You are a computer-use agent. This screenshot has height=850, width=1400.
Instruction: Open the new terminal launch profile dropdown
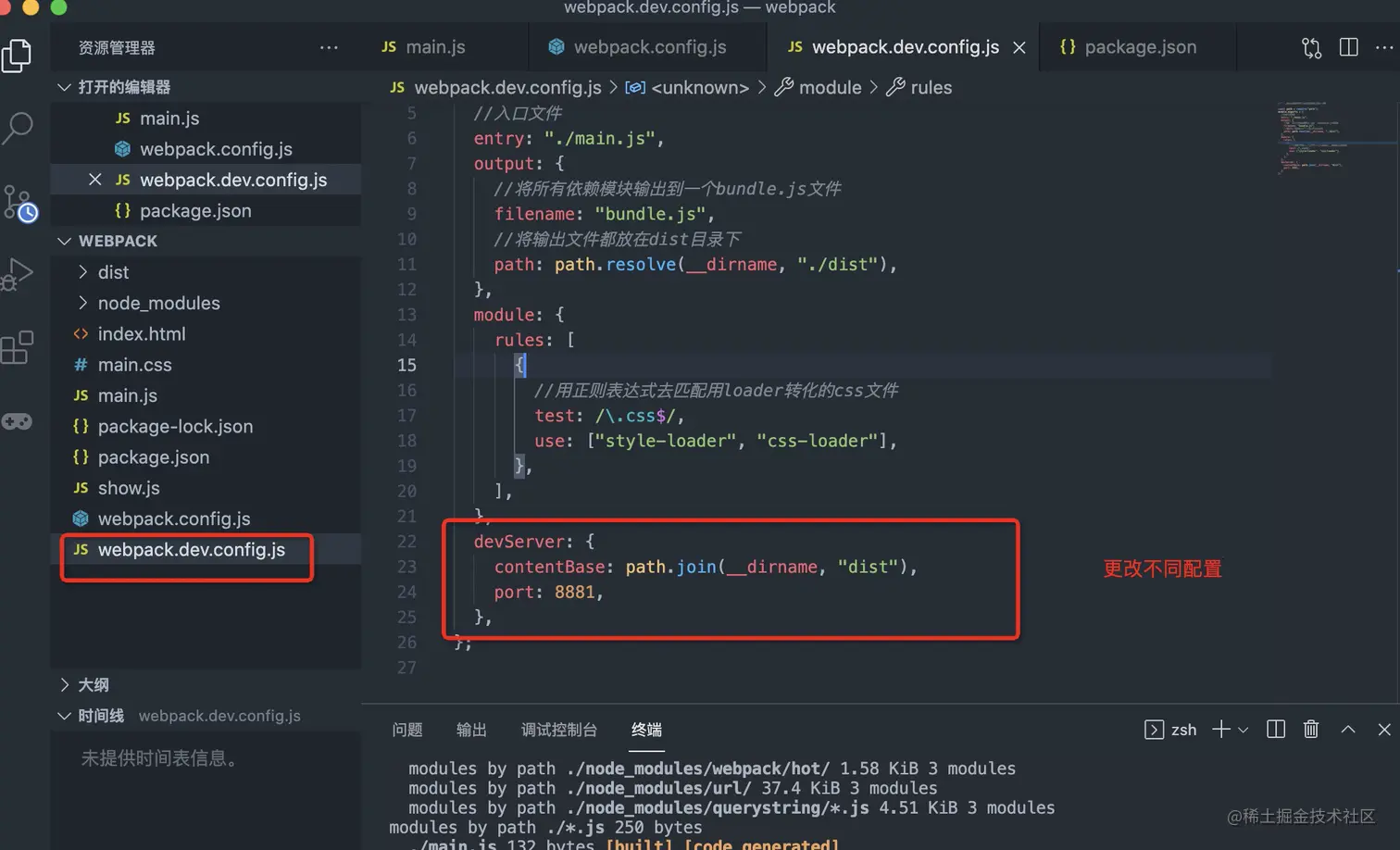tap(1244, 730)
